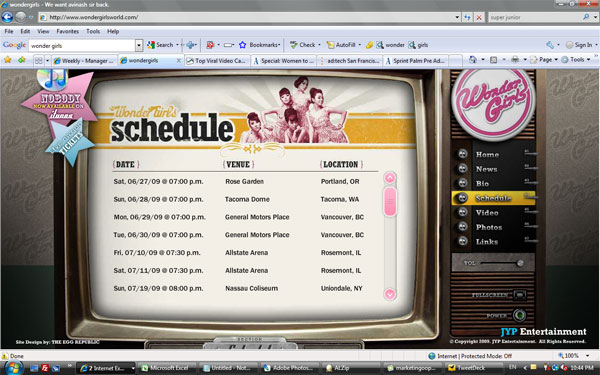Go to Links in TV menu
This screenshot has height=375, width=600.
click(x=487, y=242)
